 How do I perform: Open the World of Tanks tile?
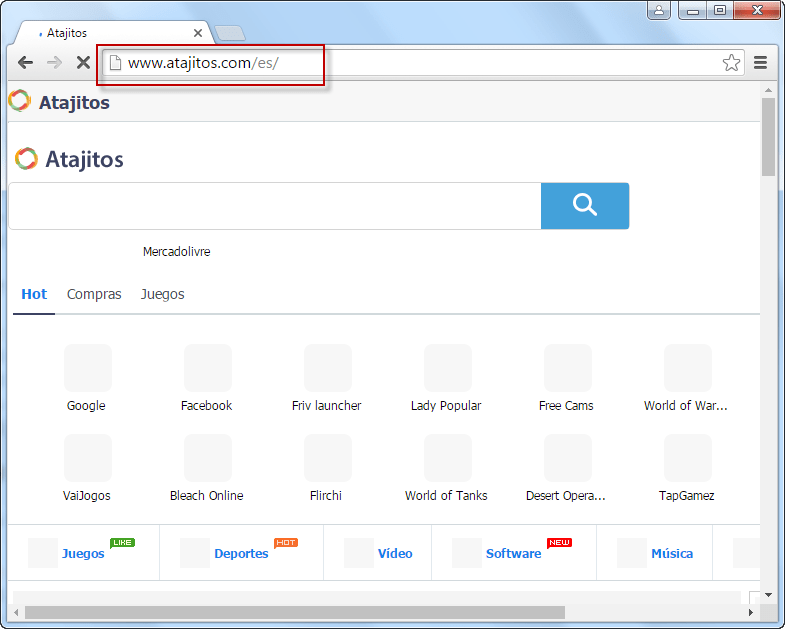(x=447, y=468)
